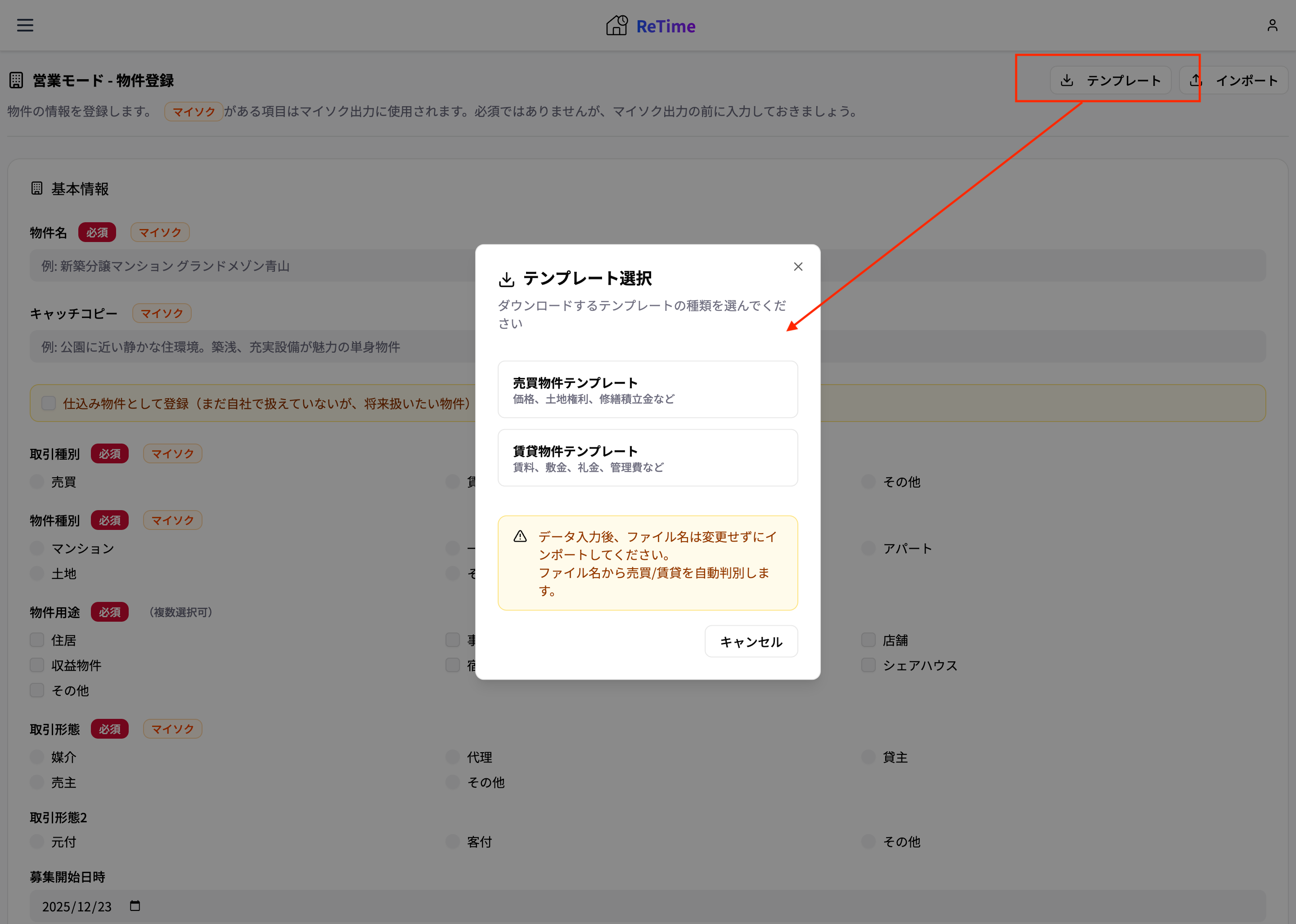Click the building icon beside 基本情報
Screen dimensions: 1296x924
(37, 188)
